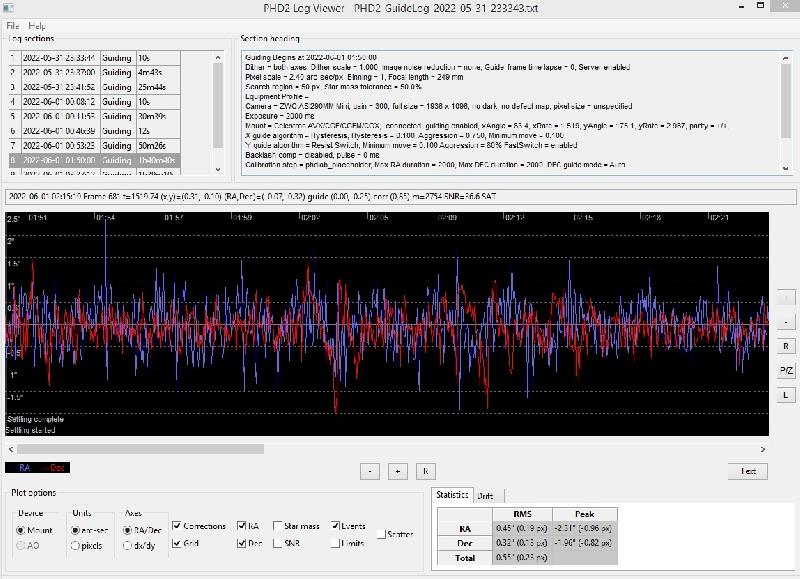Click the RA/Dec color legend
The width and height of the screenshot is (800, 579).
[x=37, y=467]
